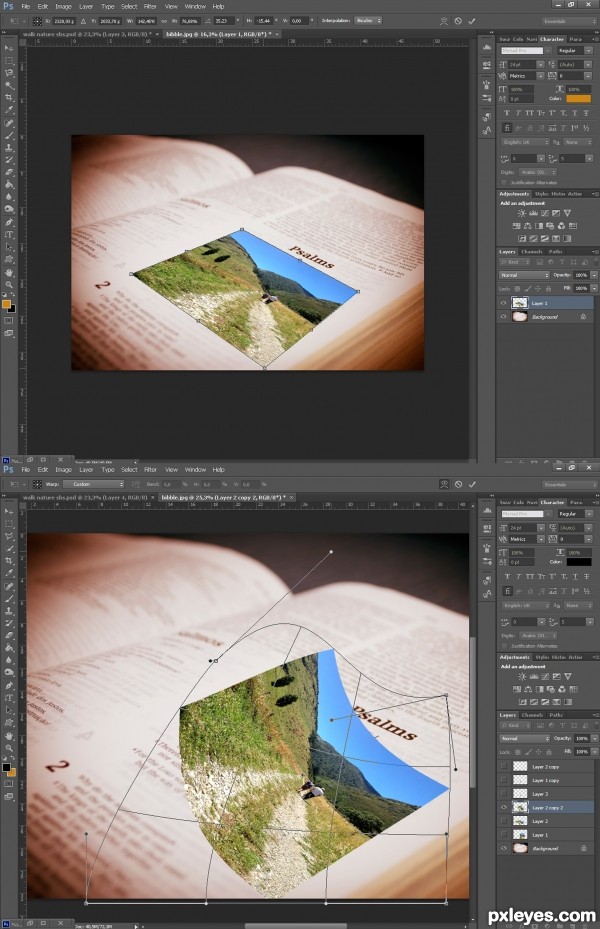Open Filter menu in top window
This screenshot has width=600, height=929.
150,7
